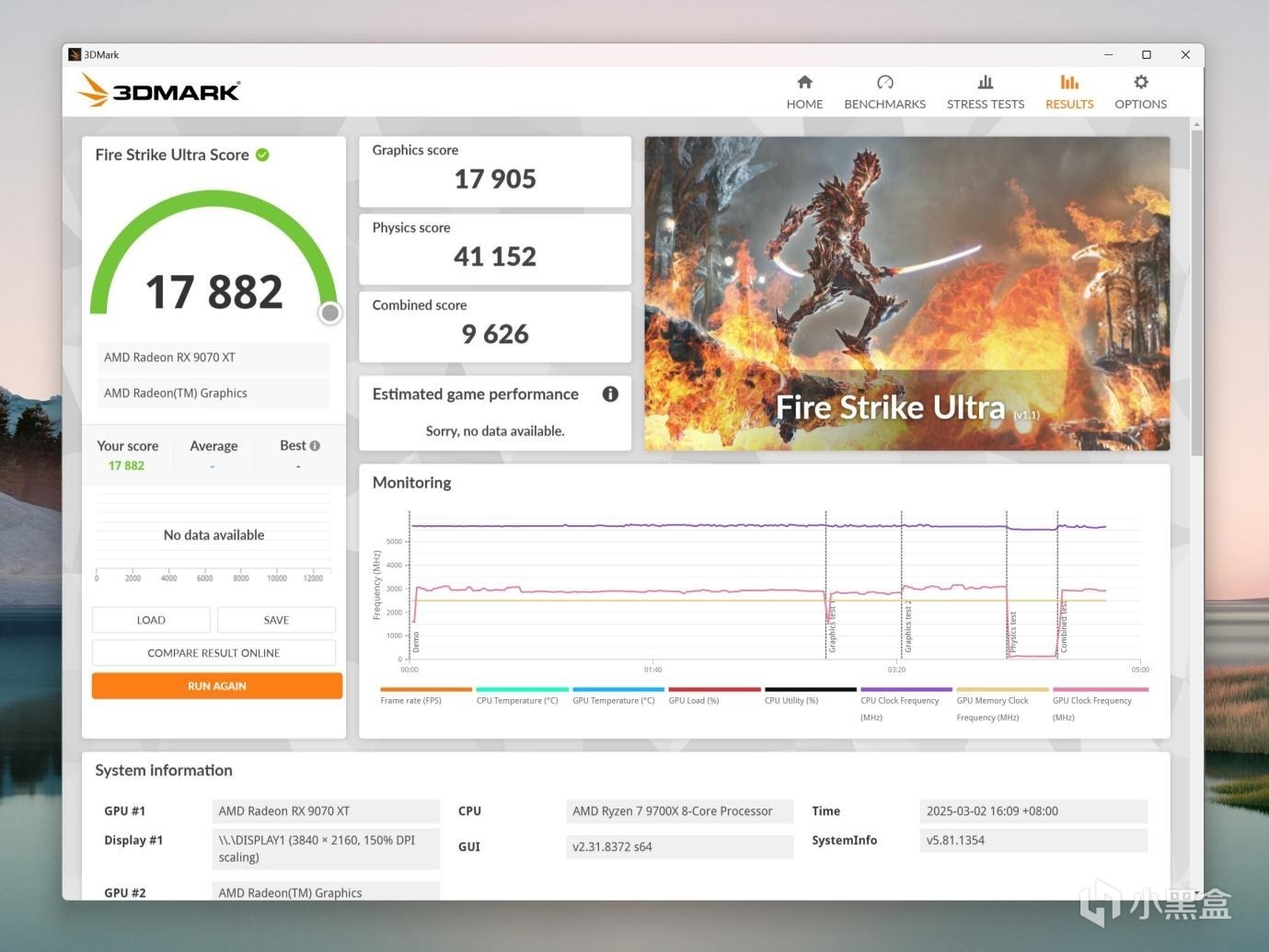Screen dimensions: 1269x952
Task: Open the Benchmarks gauge icon
Action: [x=885, y=82]
